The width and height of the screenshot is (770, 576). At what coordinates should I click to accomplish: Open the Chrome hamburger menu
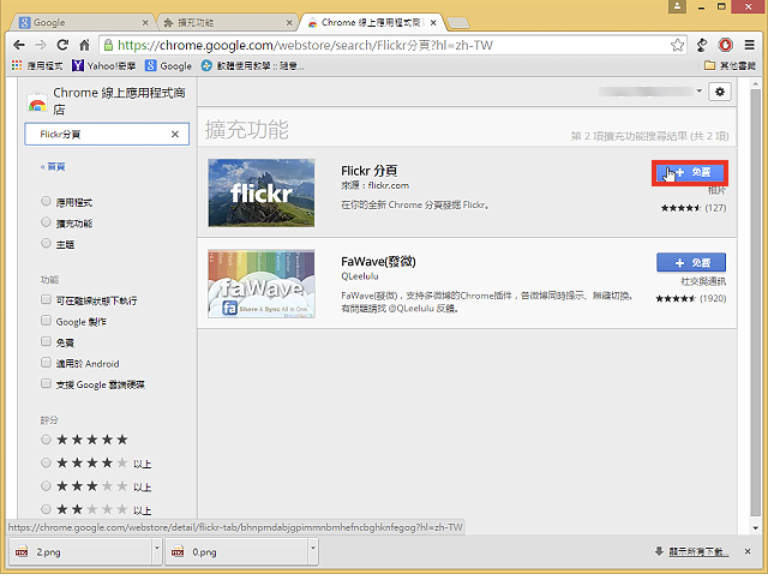click(749, 45)
